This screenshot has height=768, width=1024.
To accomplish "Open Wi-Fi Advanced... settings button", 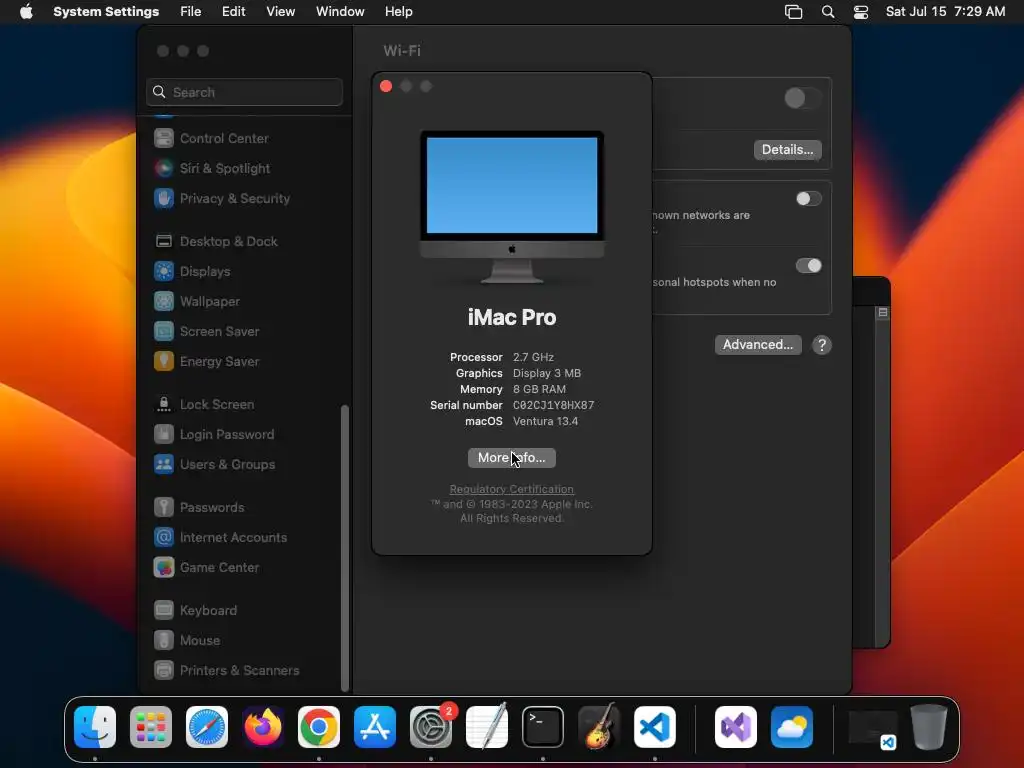I will 758,345.
